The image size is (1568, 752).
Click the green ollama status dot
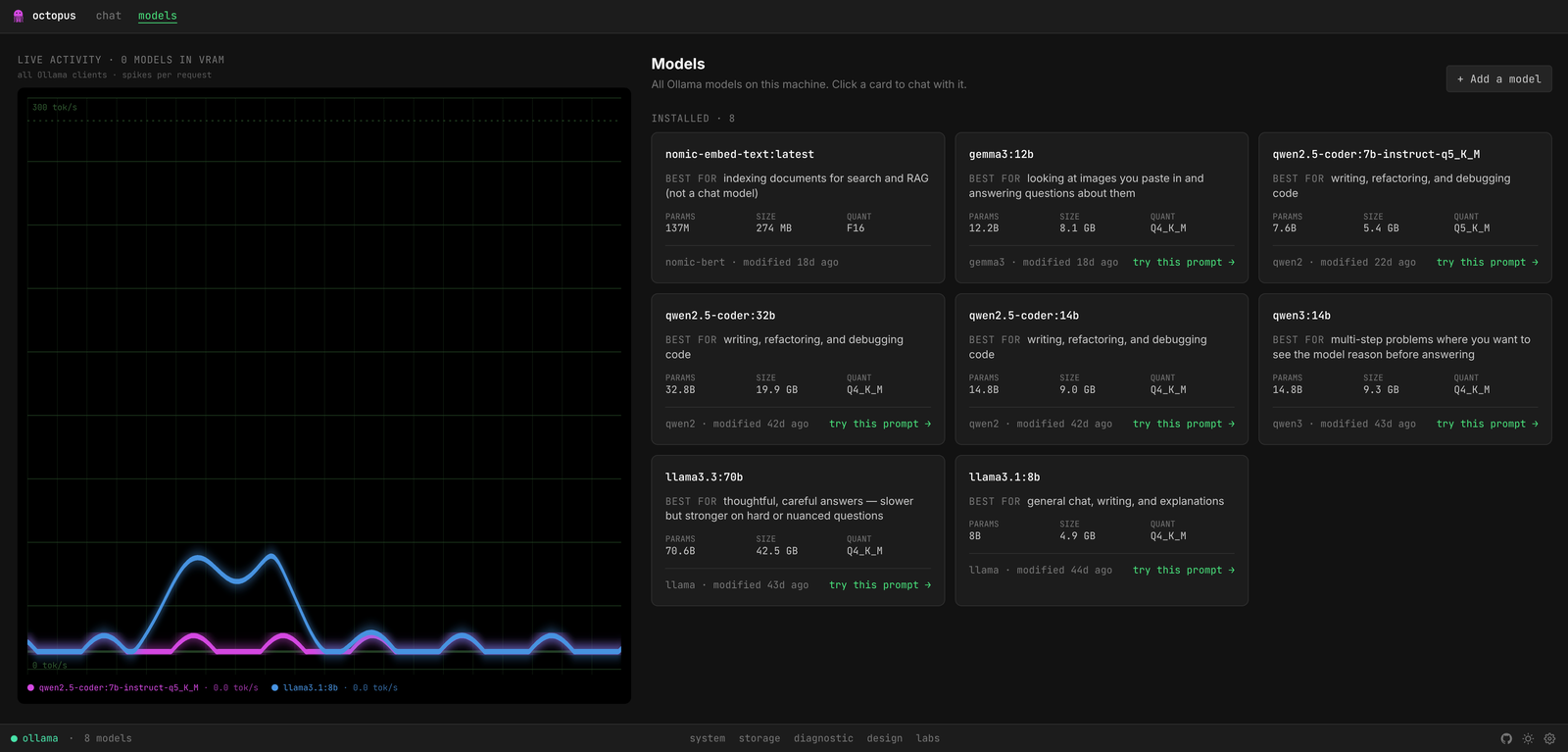point(14,738)
